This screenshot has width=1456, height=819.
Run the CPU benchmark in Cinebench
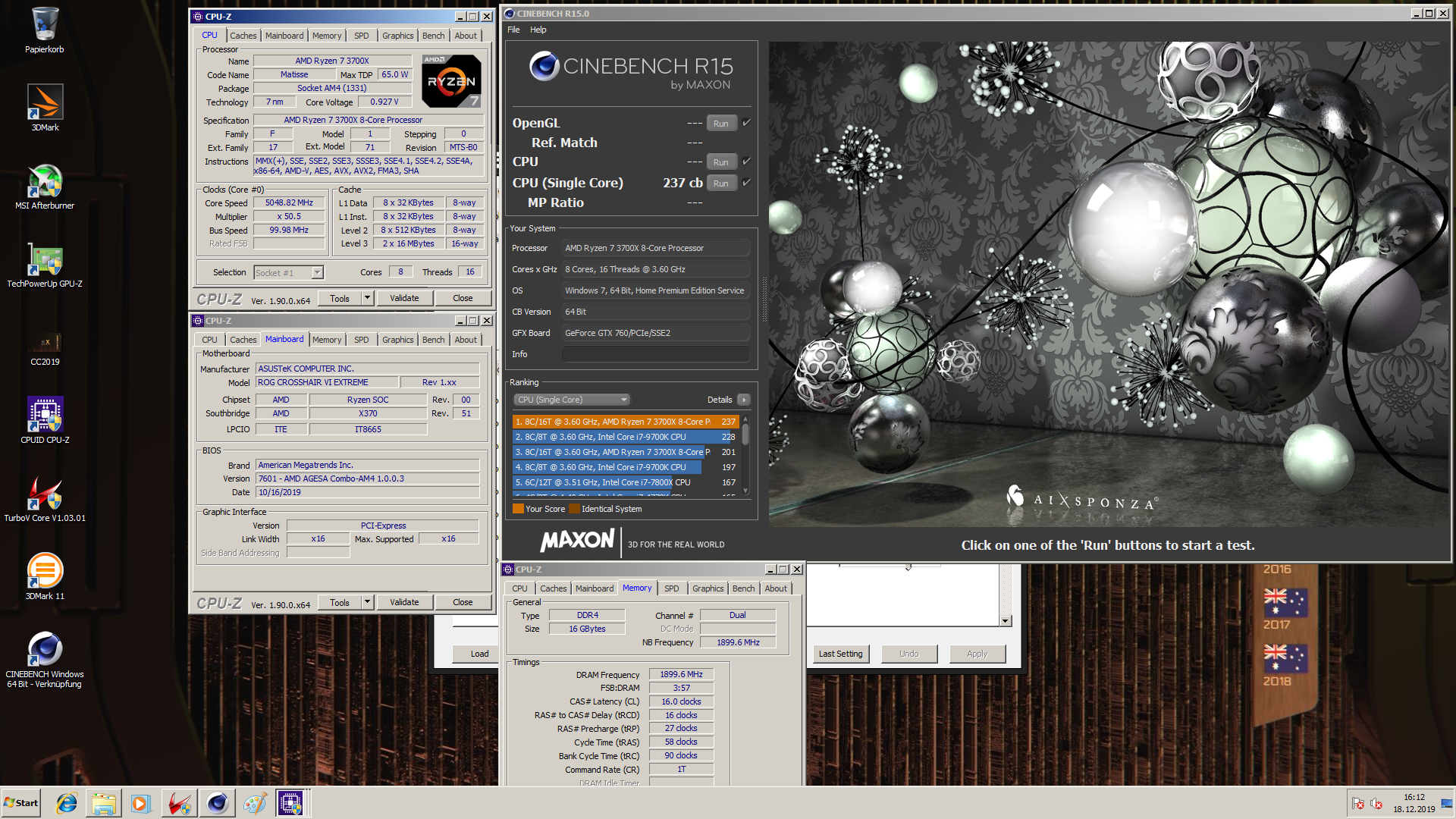coord(721,162)
